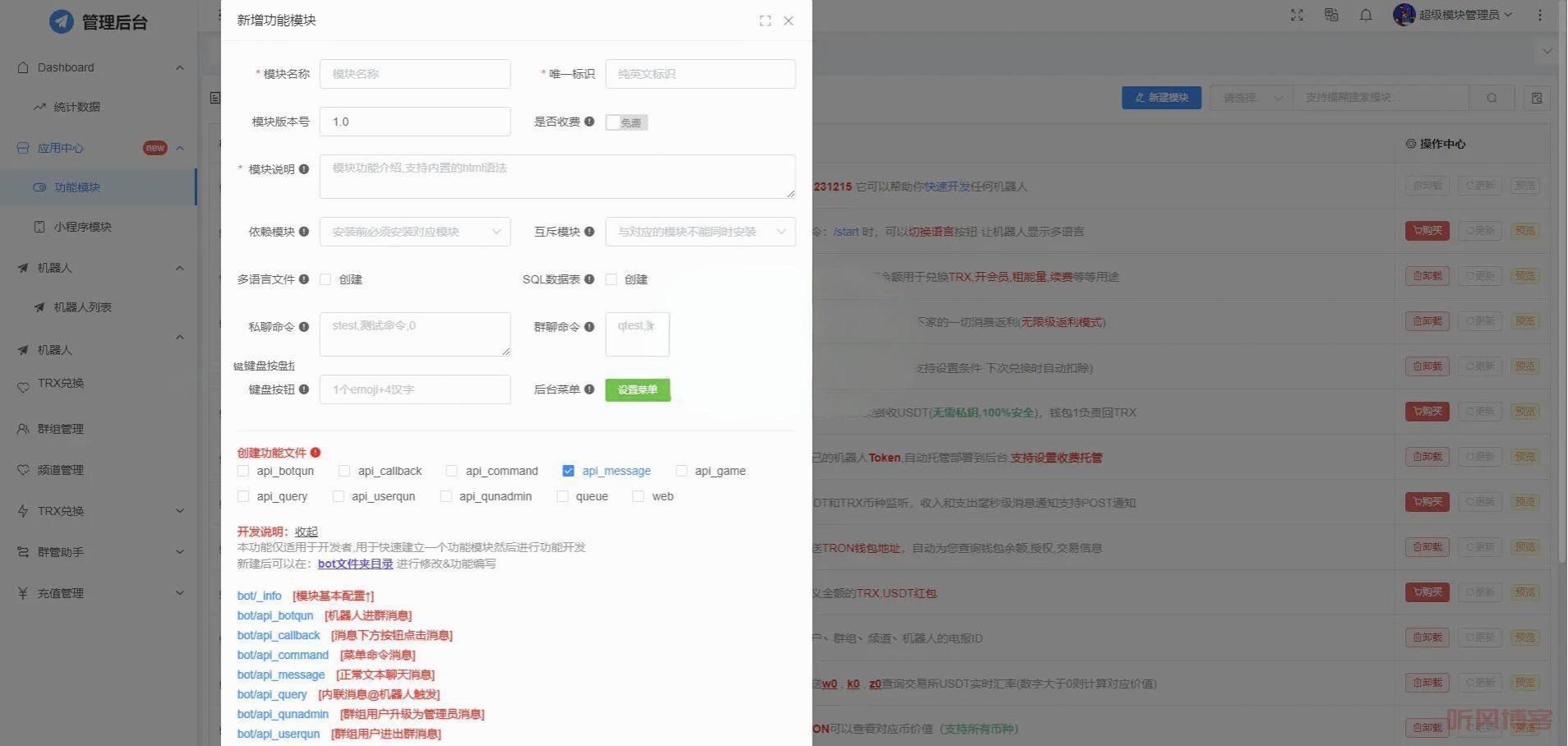1568x746 pixels.
Task: Open the 超级模块管理员 user dropdown
Action: [x=1453, y=15]
